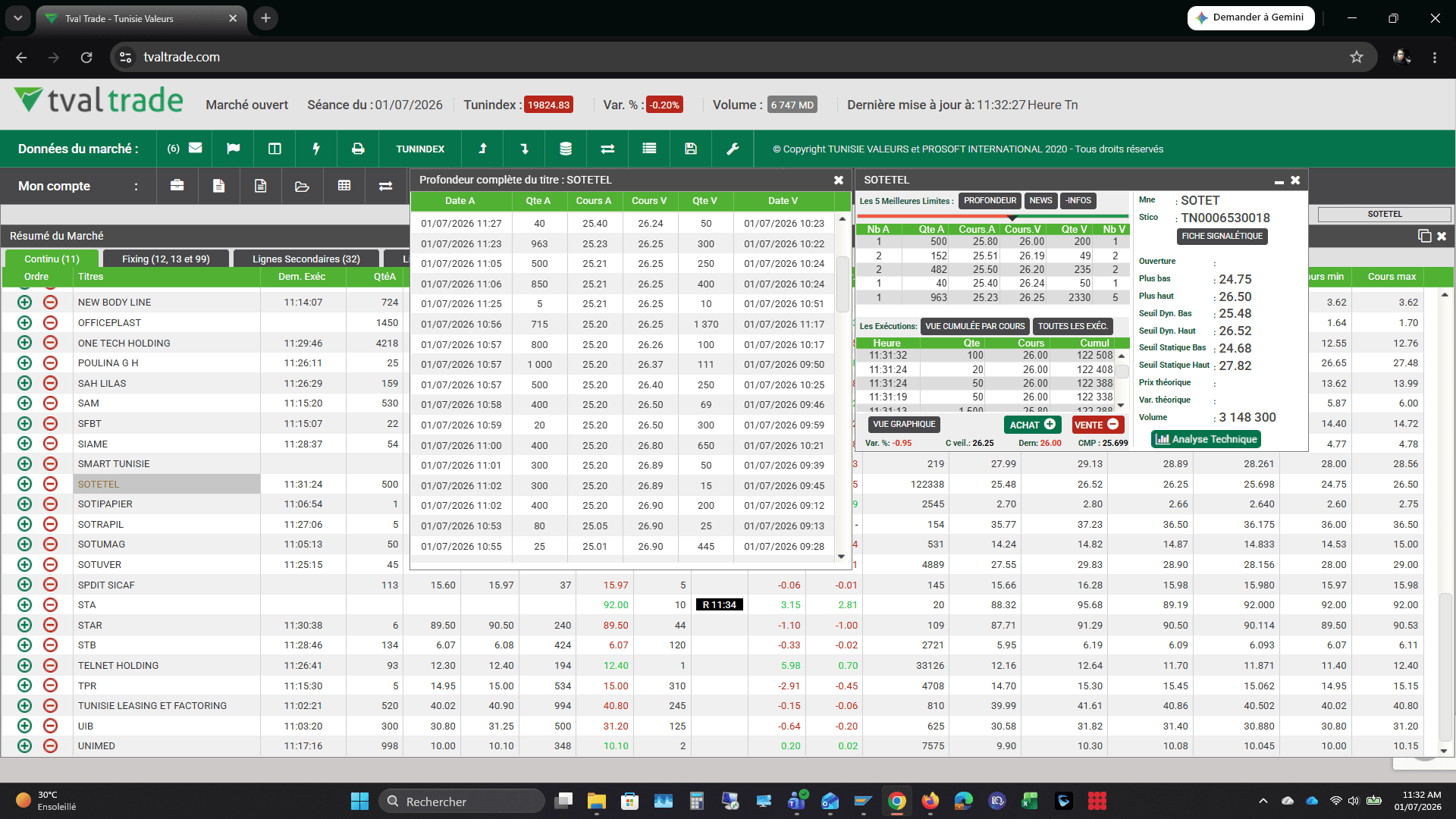Screen dimensions: 1456x819
Task: Click the Dern. Exéc column header
Action: (x=302, y=277)
